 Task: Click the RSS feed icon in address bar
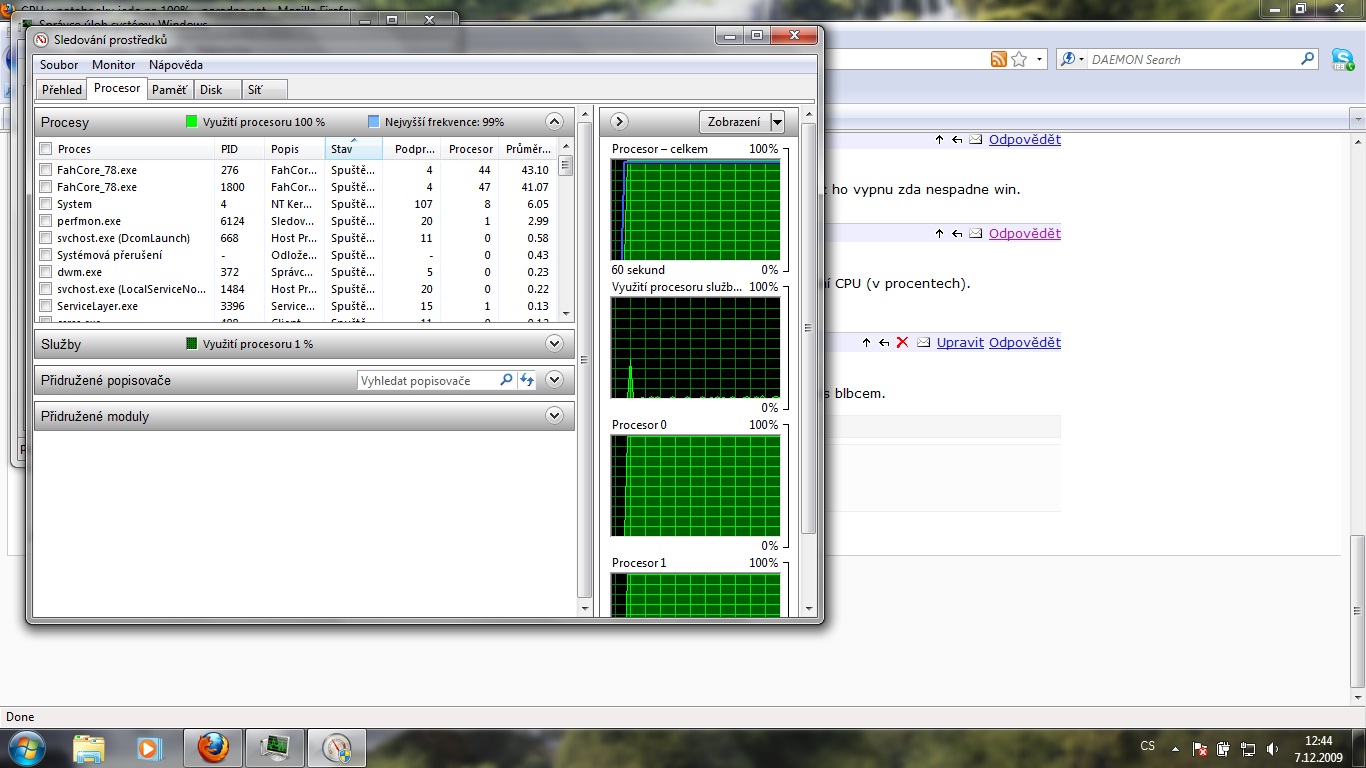[998, 59]
